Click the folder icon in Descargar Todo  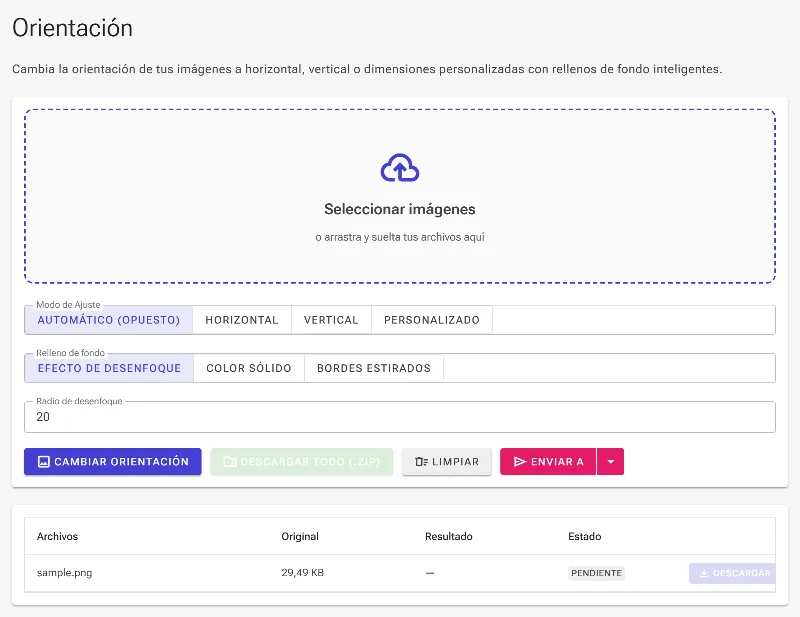[x=230, y=462]
